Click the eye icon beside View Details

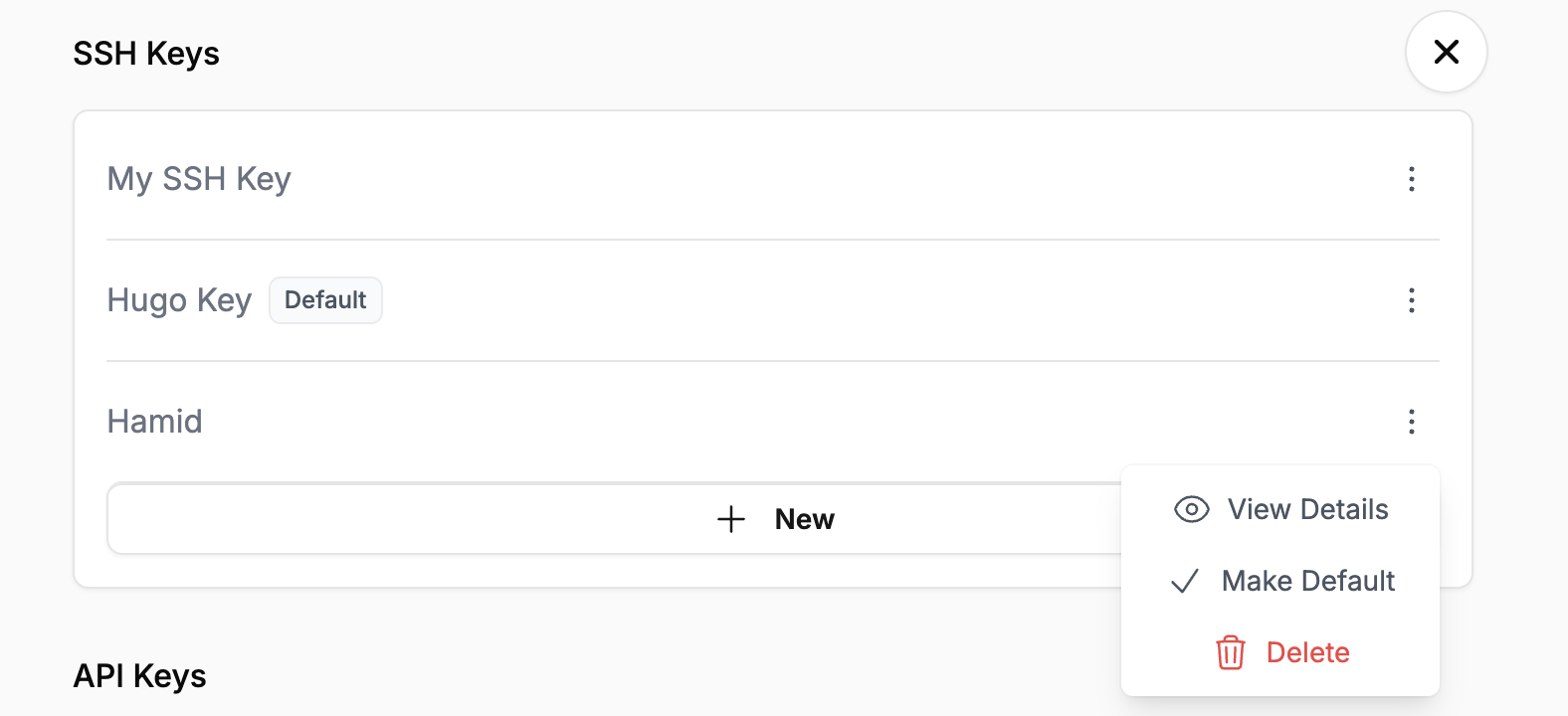pyautogui.click(x=1191, y=509)
